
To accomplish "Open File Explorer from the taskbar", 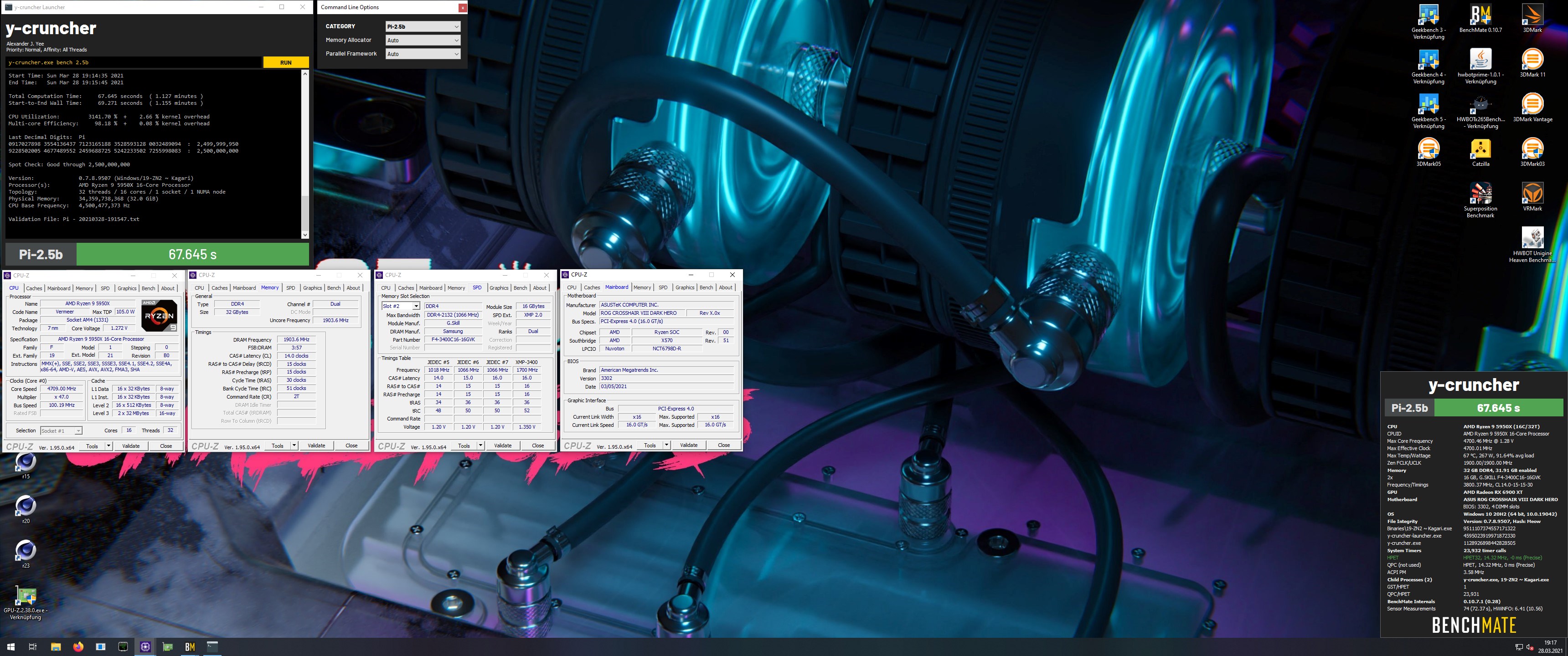I will tap(56, 647).
